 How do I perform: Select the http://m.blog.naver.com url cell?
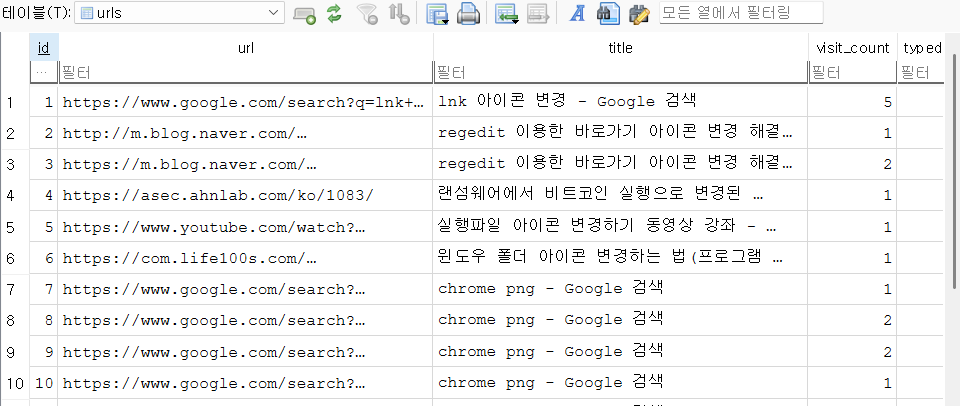(246, 133)
